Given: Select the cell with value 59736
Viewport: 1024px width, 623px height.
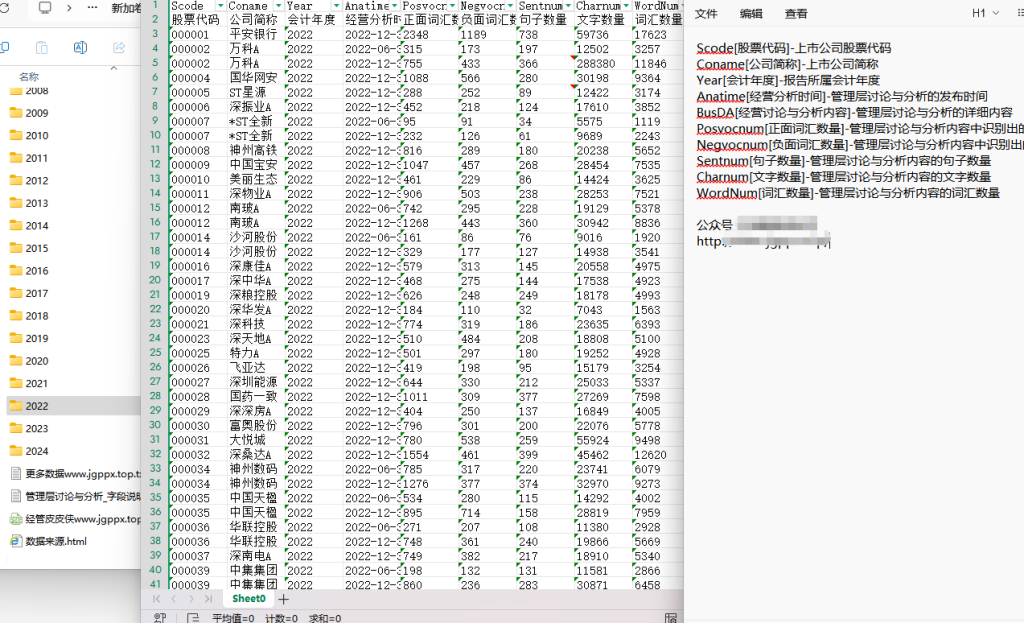Looking at the screenshot, I should 603,34.
